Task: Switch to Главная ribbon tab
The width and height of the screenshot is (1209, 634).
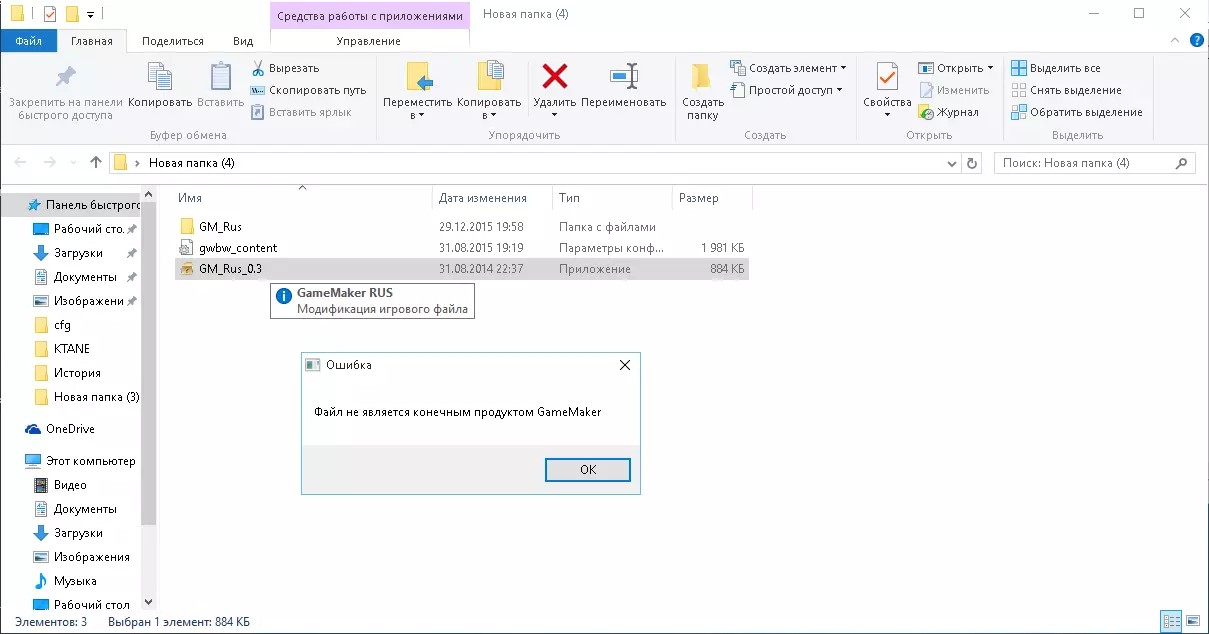Action: click(x=92, y=41)
